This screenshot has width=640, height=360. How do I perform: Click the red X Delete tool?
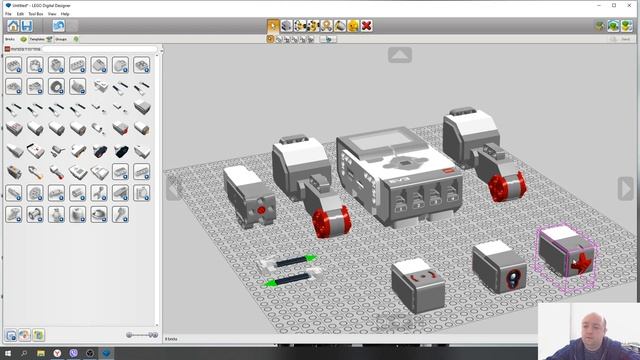click(x=367, y=26)
